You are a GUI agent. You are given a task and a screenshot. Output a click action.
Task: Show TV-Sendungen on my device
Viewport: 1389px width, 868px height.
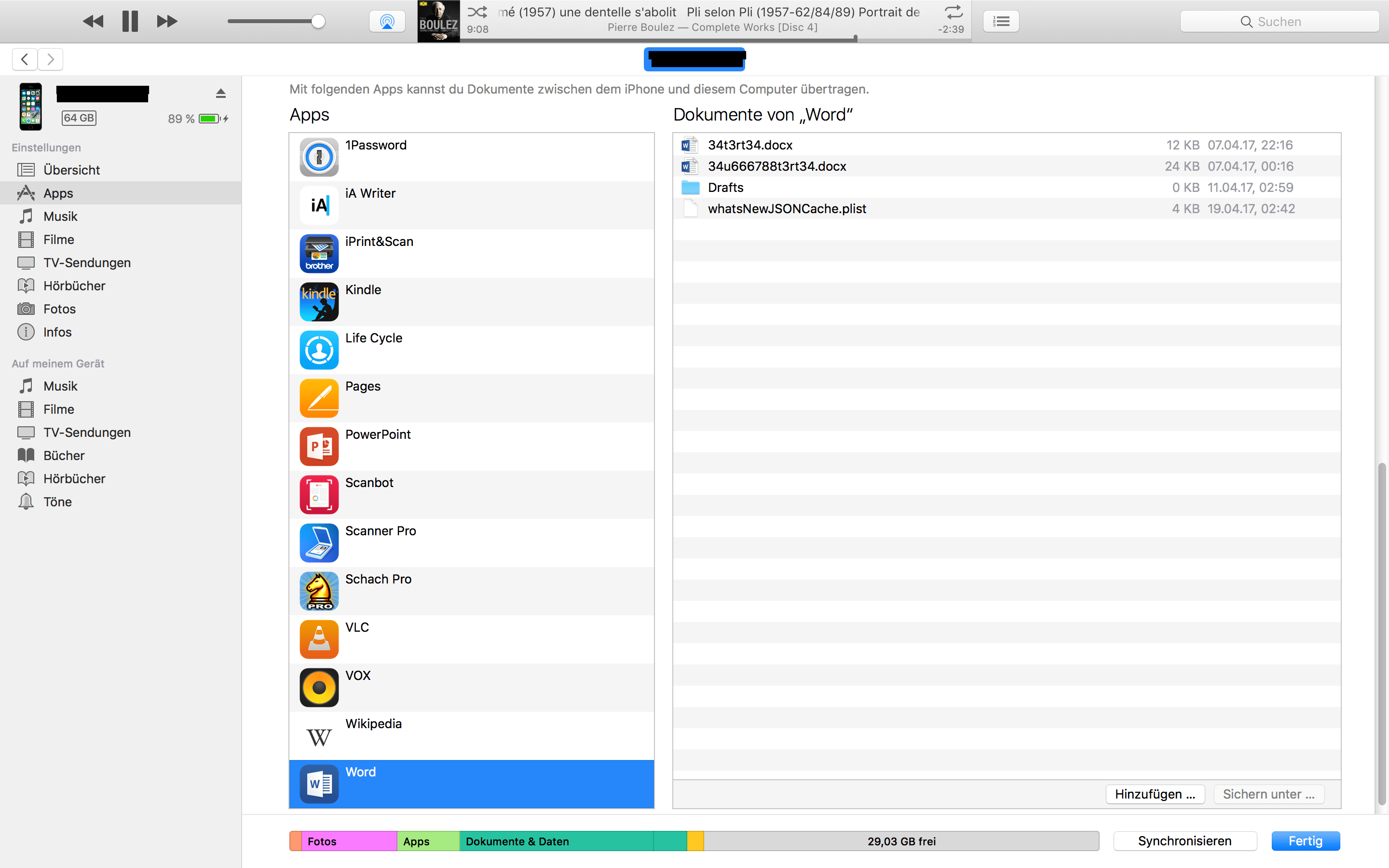point(121,432)
